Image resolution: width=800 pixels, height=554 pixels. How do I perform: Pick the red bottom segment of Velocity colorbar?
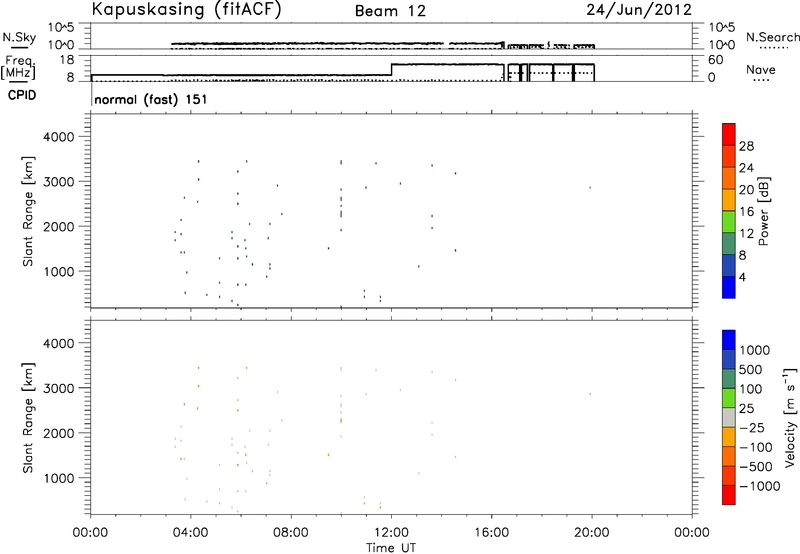click(729, 495)
